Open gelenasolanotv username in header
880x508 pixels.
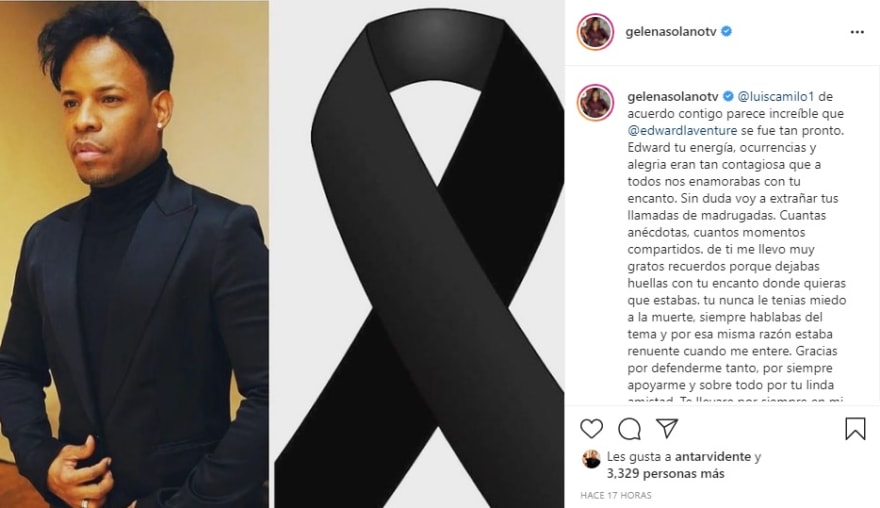coord(671,31)
